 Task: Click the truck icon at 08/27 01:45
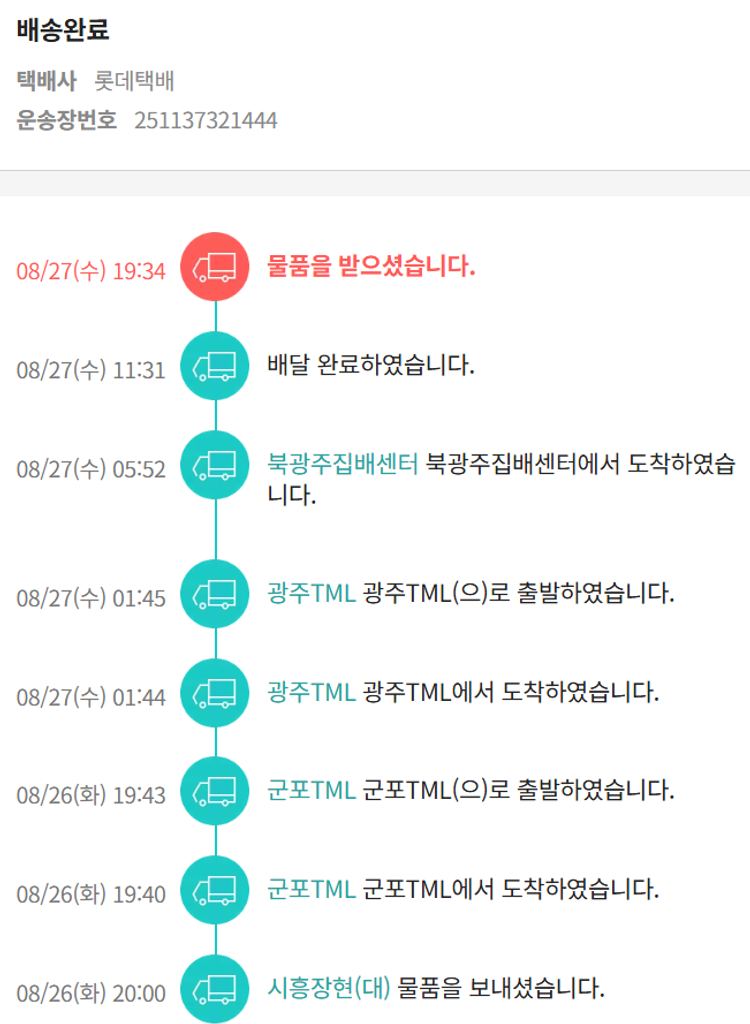tap(214, 594)
